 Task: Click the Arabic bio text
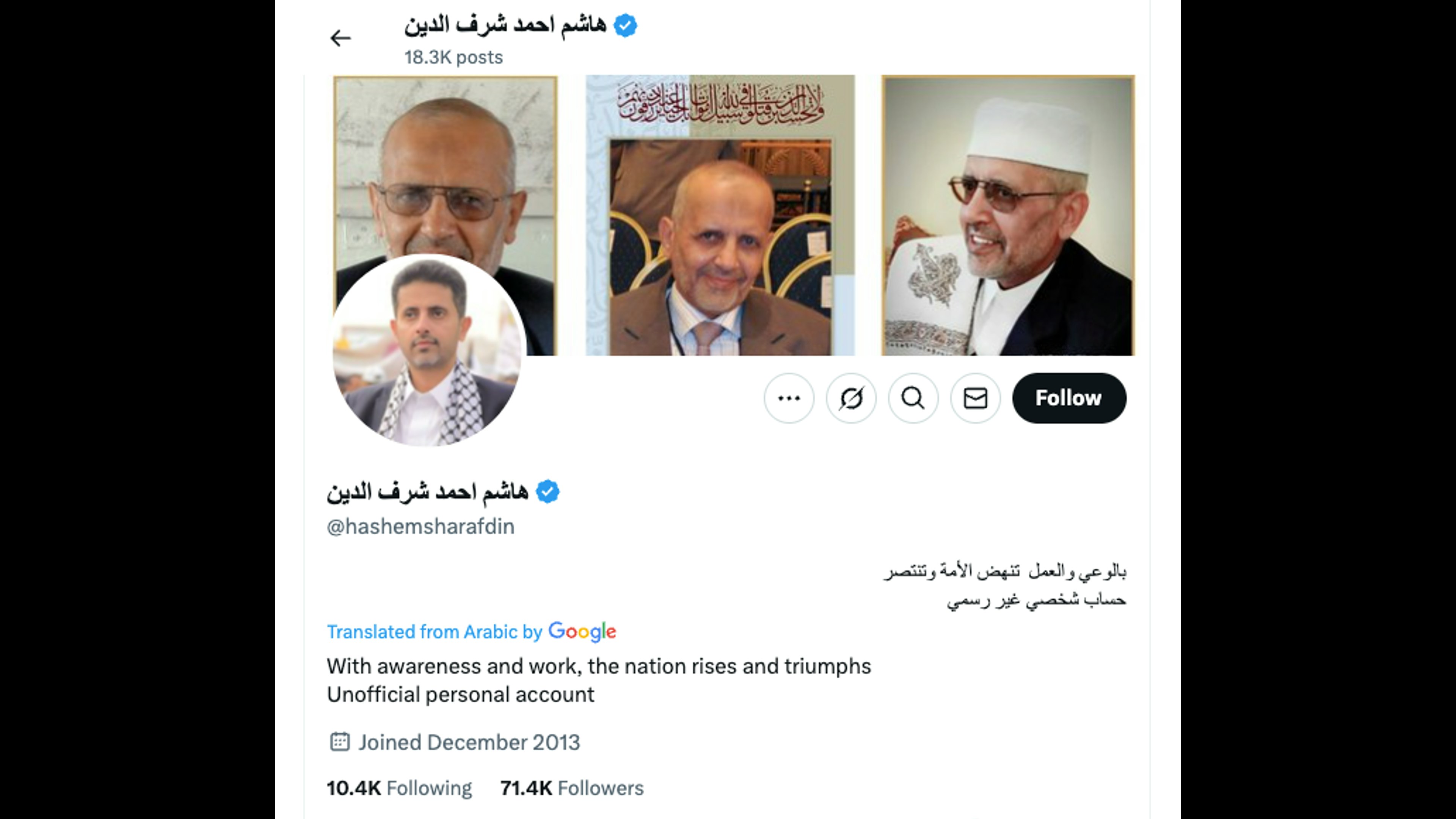pyautogui.click(x=1005, y=585)
